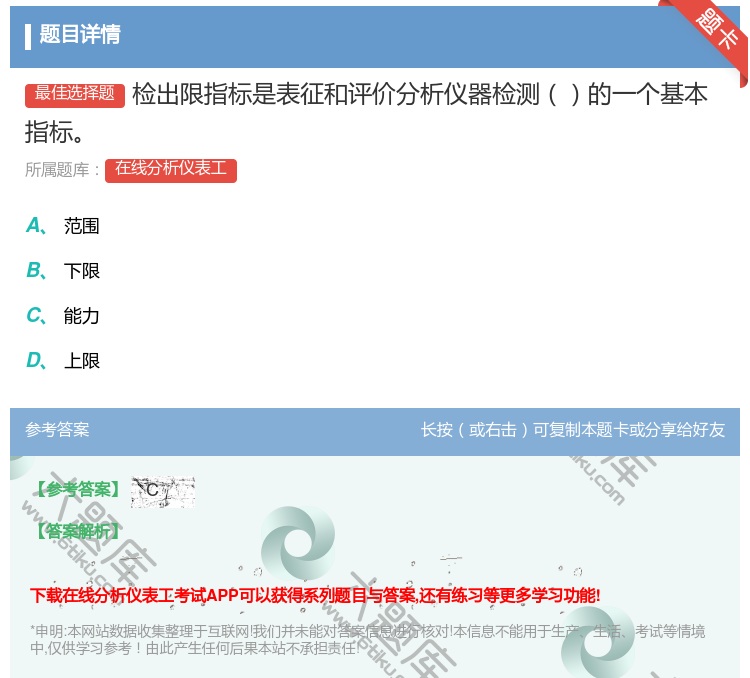The width and height of the screenshot is (750, 678).
Task: Click the answer image showing C
Action: click(163, 492)
